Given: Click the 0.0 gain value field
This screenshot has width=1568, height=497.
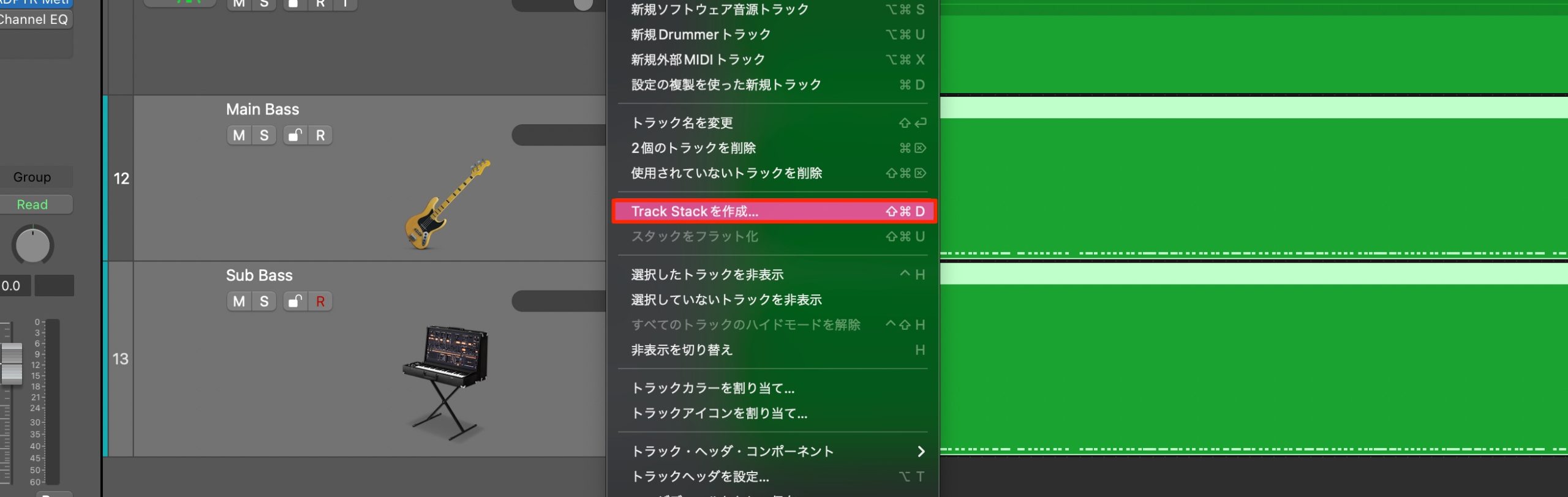Looking at the screenshot, I should (14, 286).
